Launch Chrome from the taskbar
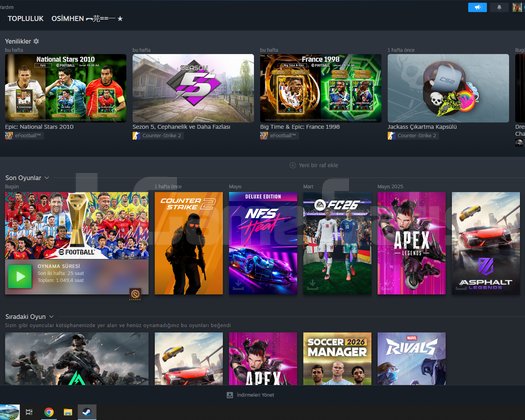525x420 pixels. click(49, 412)
